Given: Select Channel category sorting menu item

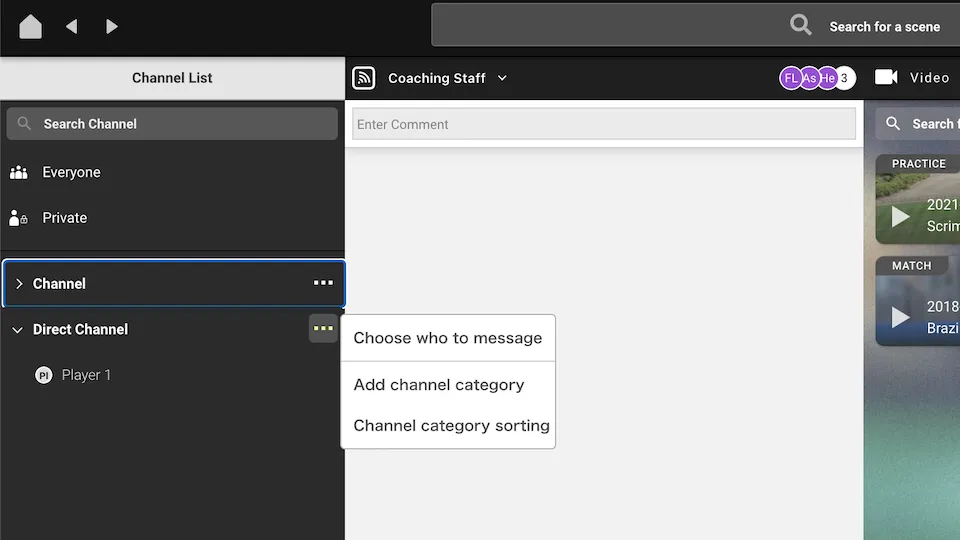Looking at the screenshot, I should click(448, 426).
